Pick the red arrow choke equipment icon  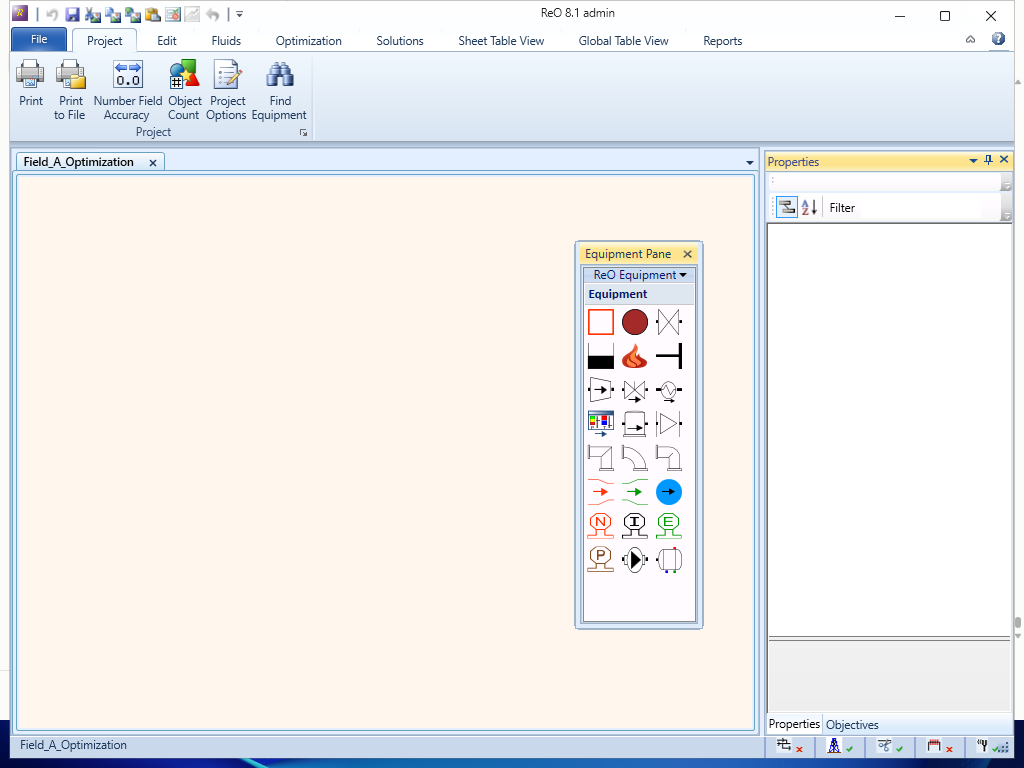(601, 492)
